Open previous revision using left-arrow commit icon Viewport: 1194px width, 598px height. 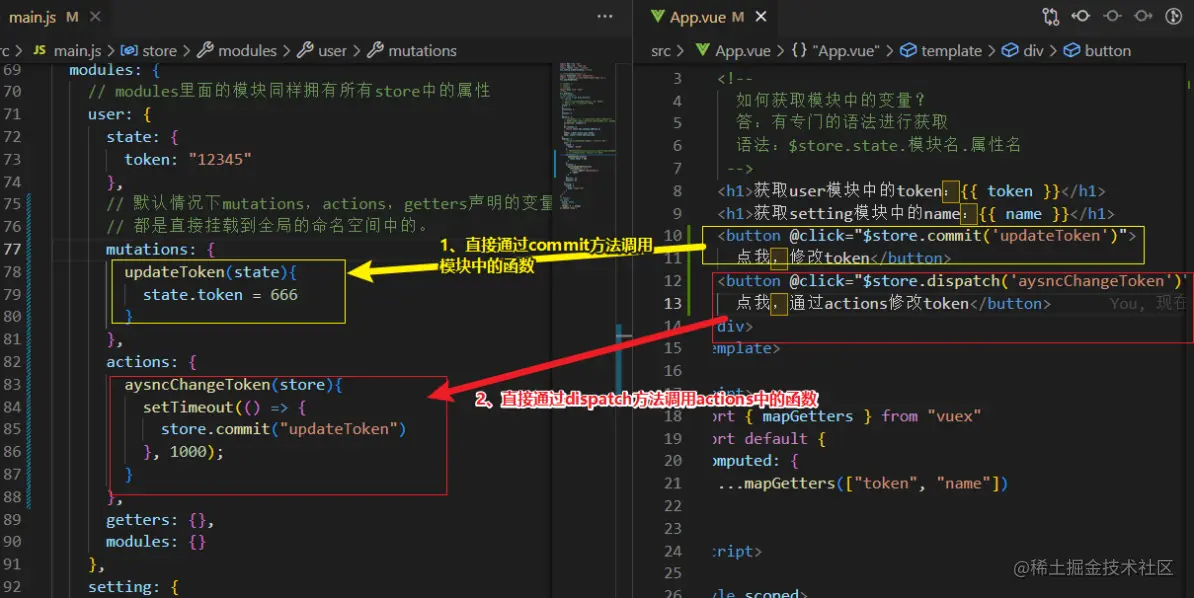1081,17
